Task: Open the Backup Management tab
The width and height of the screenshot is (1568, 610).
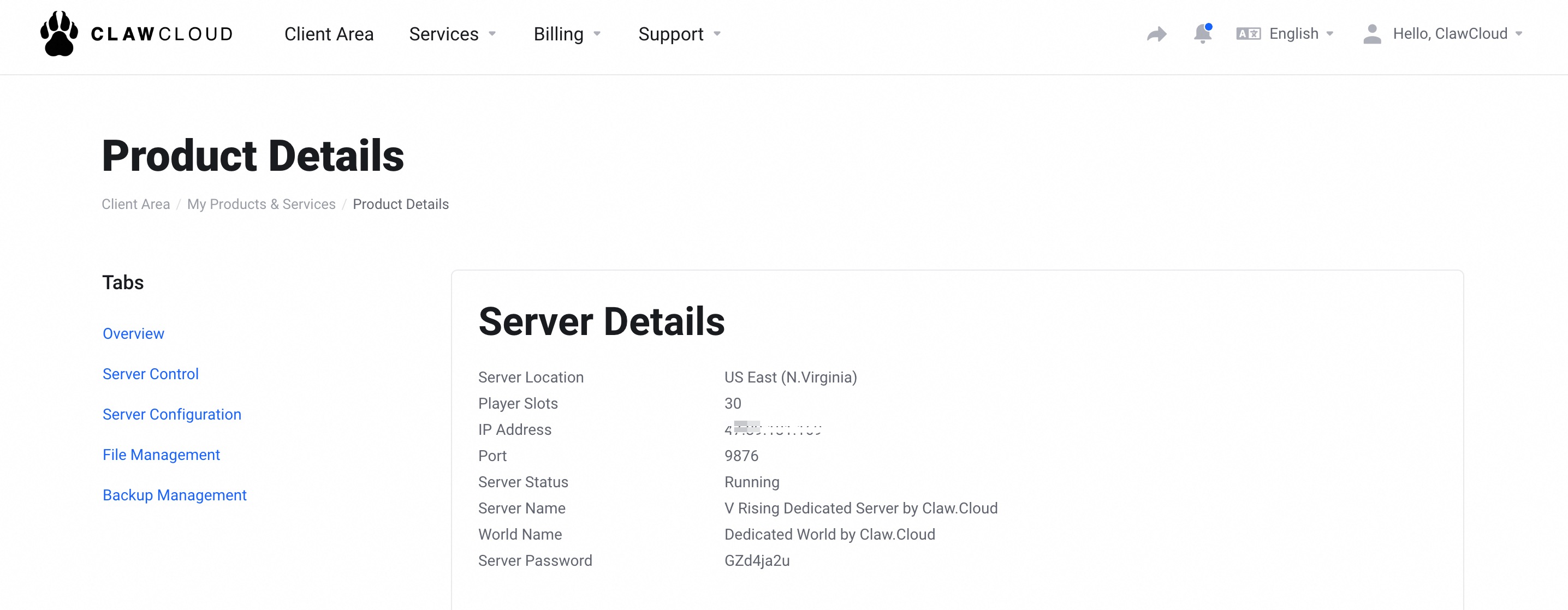Action: [x=174, y=495]
